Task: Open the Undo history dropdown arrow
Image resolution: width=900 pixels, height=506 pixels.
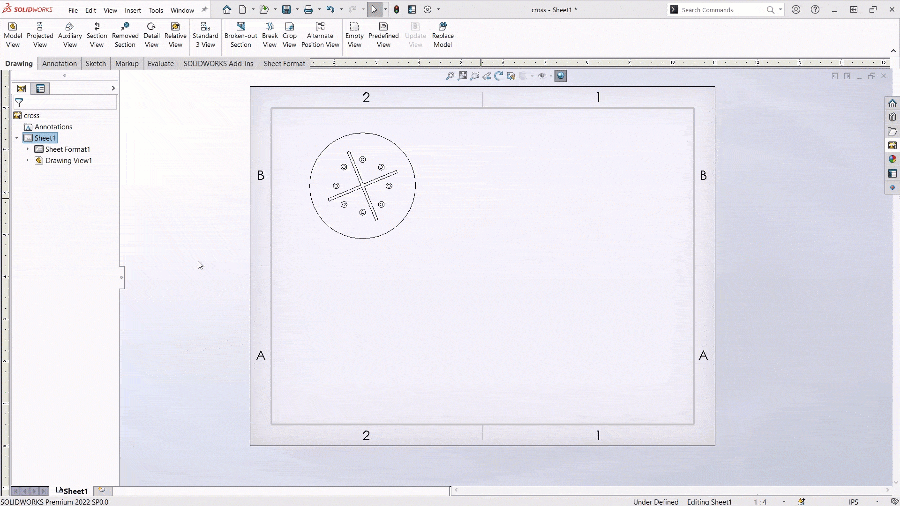Action: (x=341, y=10)
